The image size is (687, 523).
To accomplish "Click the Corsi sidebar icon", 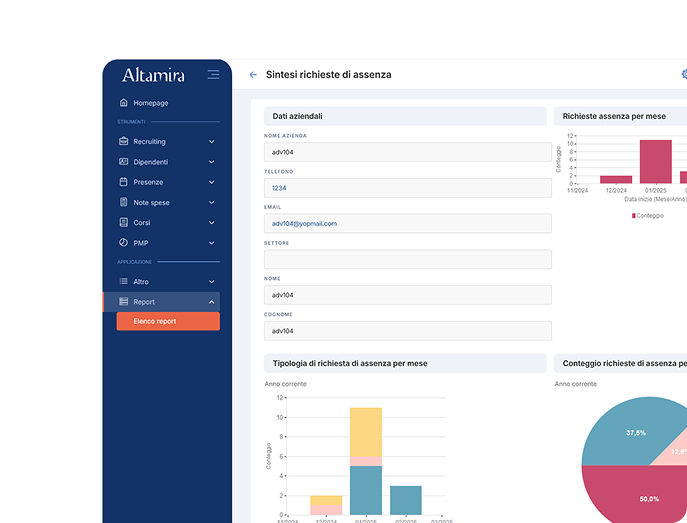I will (x=123, y=223).
